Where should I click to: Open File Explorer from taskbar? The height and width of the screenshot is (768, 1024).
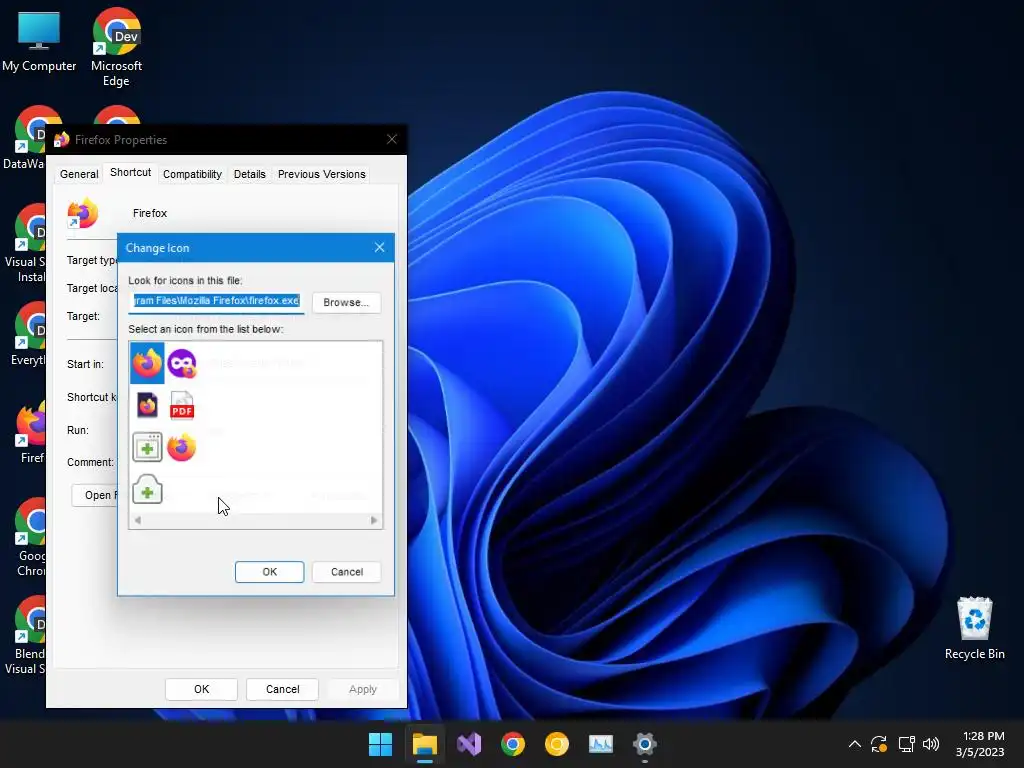pyautogui.click(x=424, y=744)
